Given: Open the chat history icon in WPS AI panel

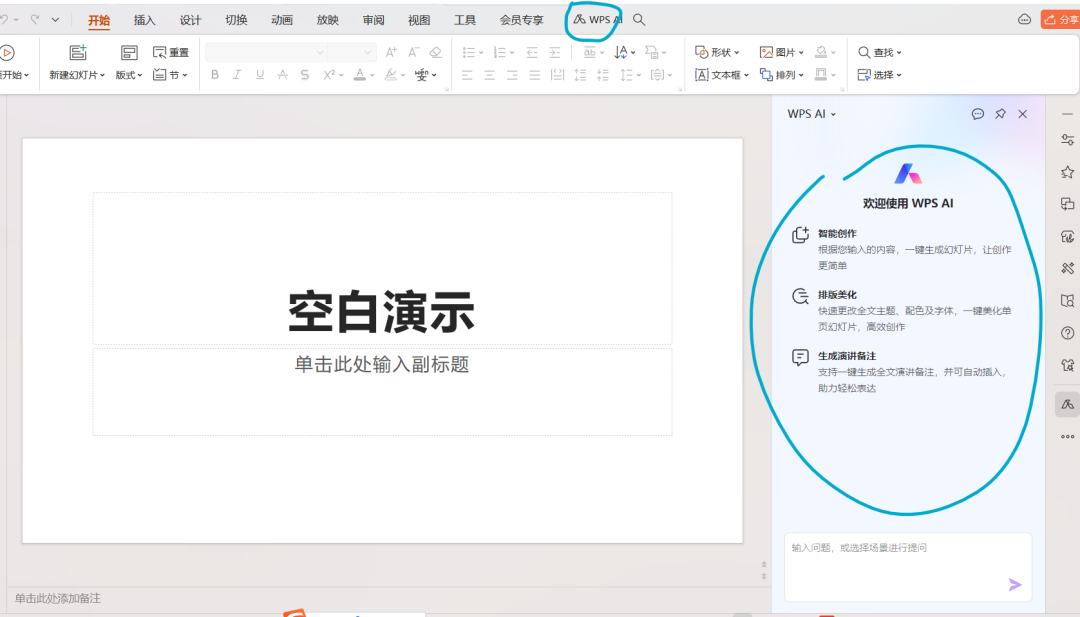Looking at the screenshot, I should 978,114.
